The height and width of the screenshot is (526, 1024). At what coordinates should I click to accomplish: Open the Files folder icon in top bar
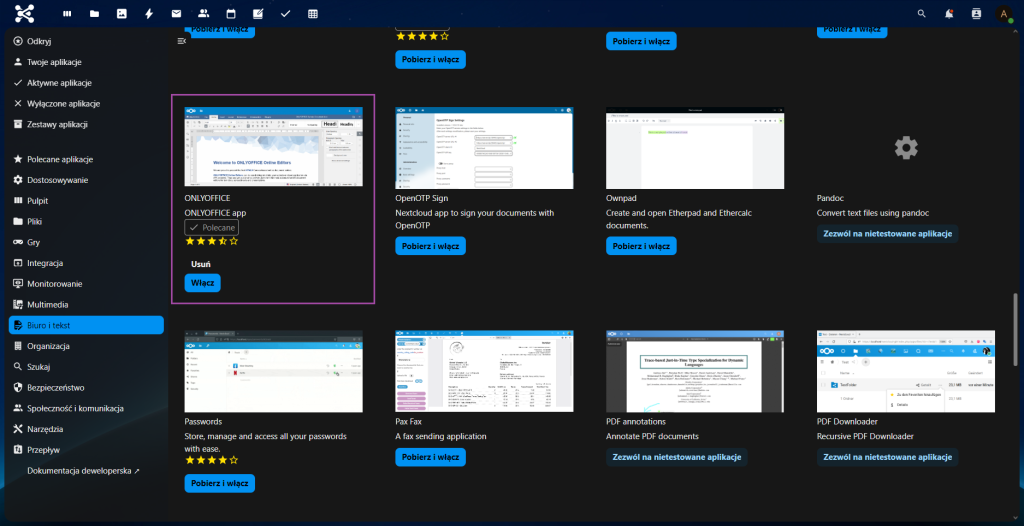(94, 14)
